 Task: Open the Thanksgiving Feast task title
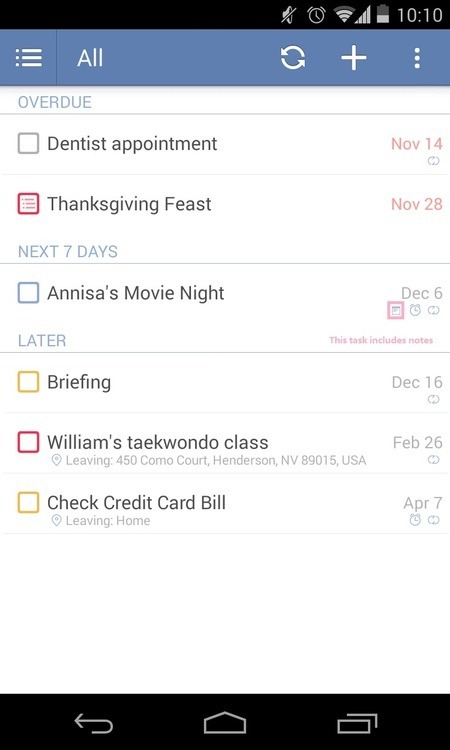pyautogui.click(x=129, y=204)
